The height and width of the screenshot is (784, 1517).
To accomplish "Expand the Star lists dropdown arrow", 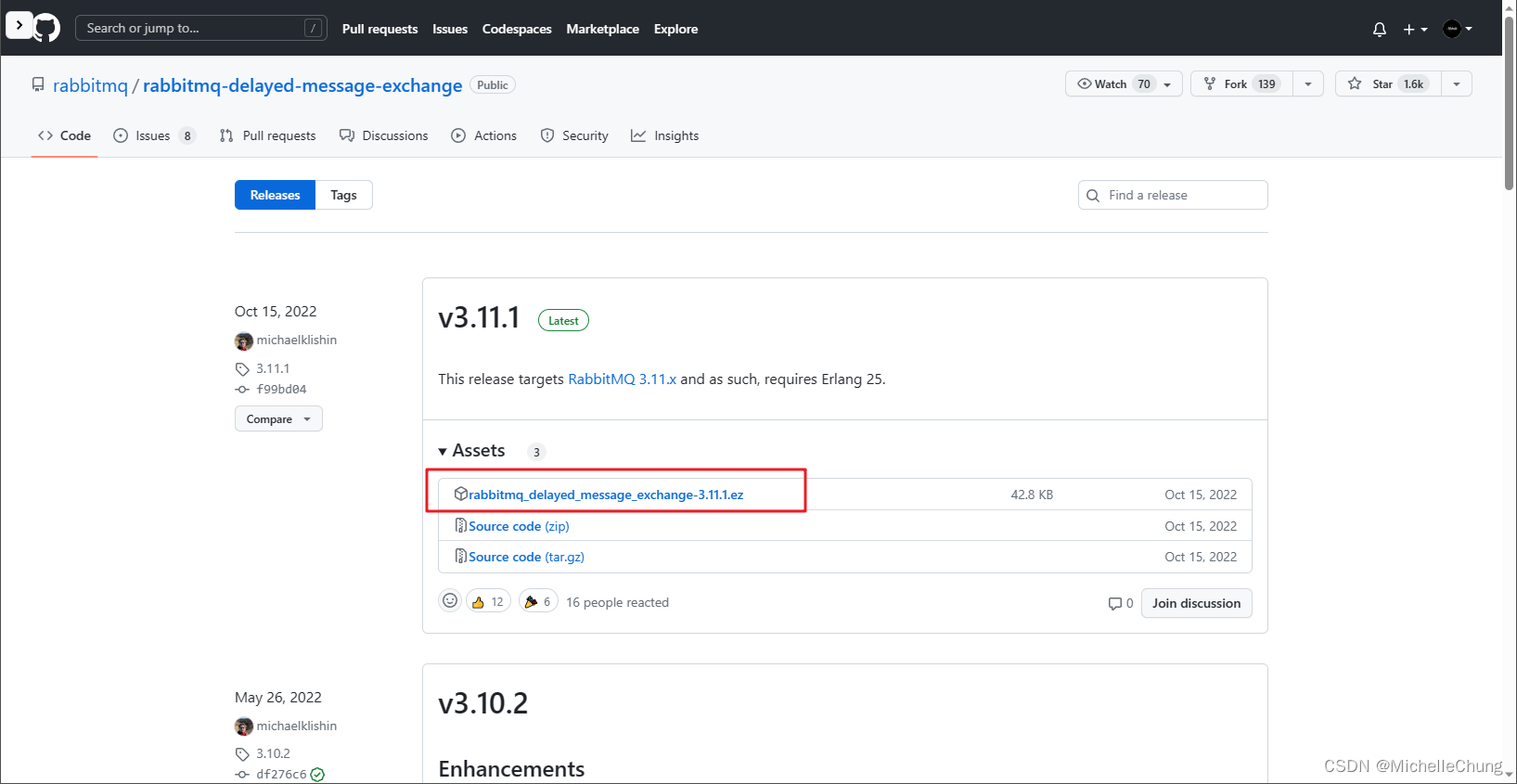I will point(1457,84).
